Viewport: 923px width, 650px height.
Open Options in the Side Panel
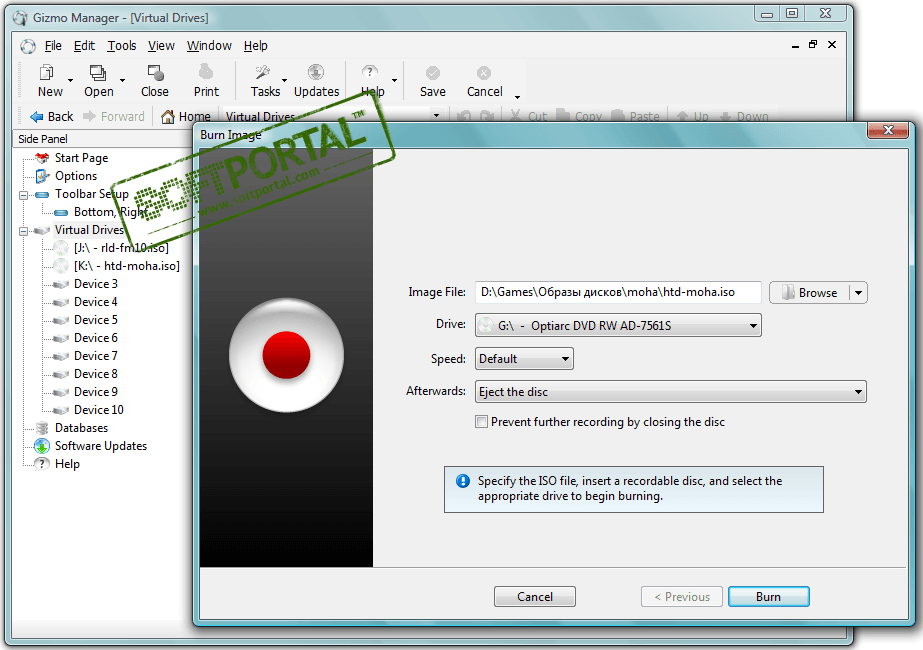click(75, 176)
